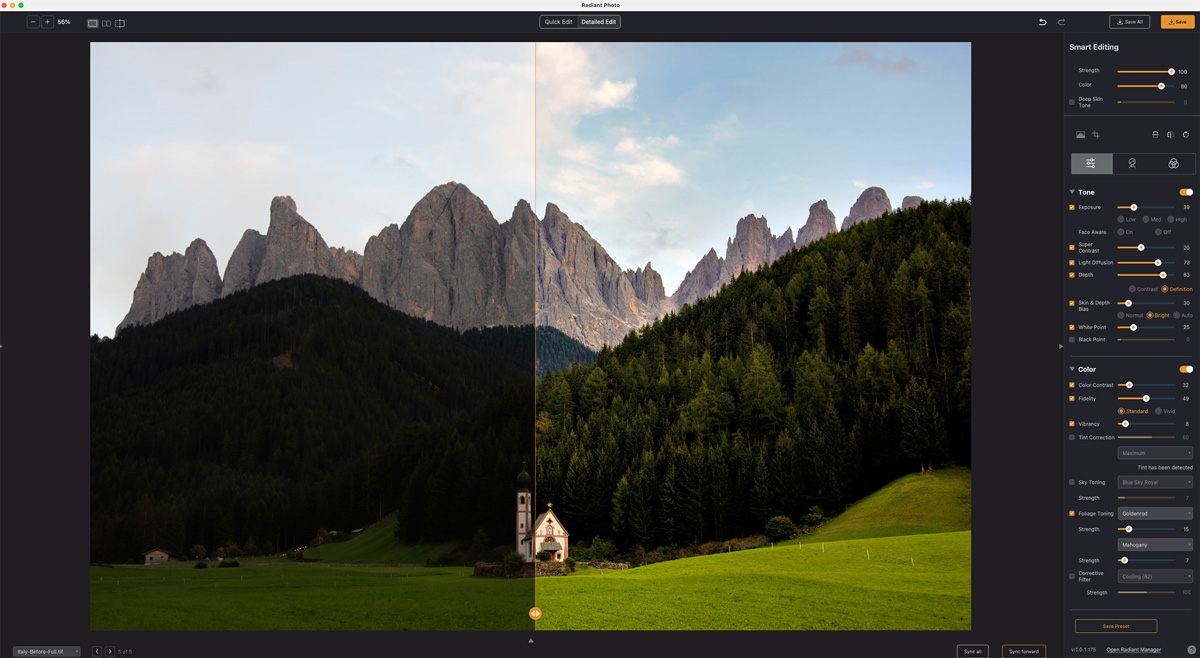This screenshot has width=1200, height=658.
Task: Uncheck the Light Diffusion checkbox
Action: click(1072, 262)
